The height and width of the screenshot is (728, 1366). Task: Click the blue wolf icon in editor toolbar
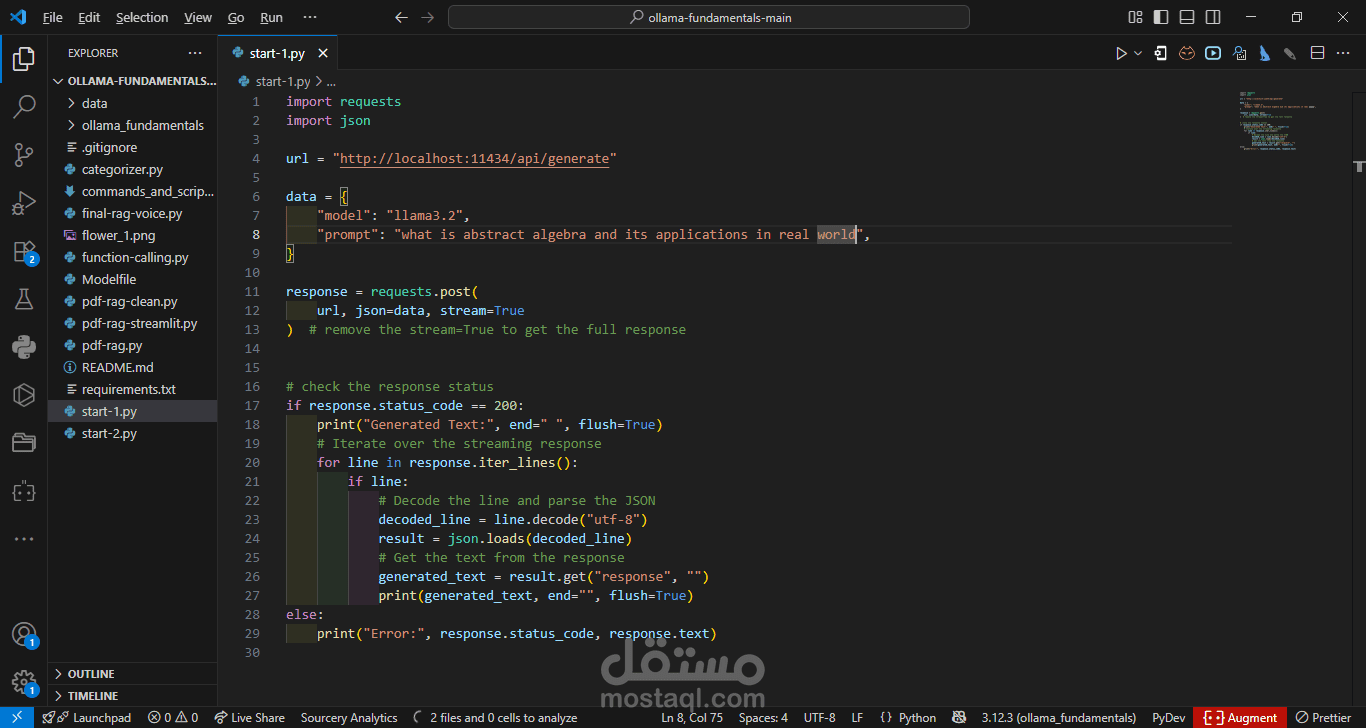coord(1265,53)
